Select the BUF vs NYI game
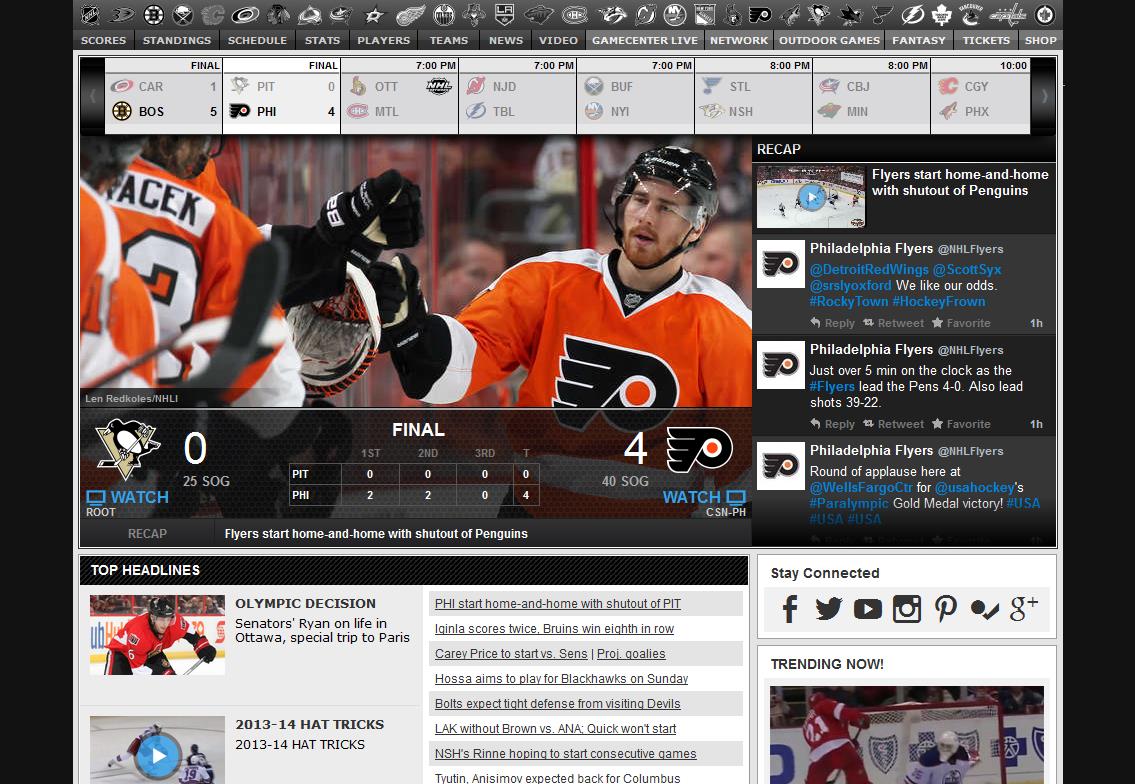Screen dimensions: 1135x784 click(636, 96)
